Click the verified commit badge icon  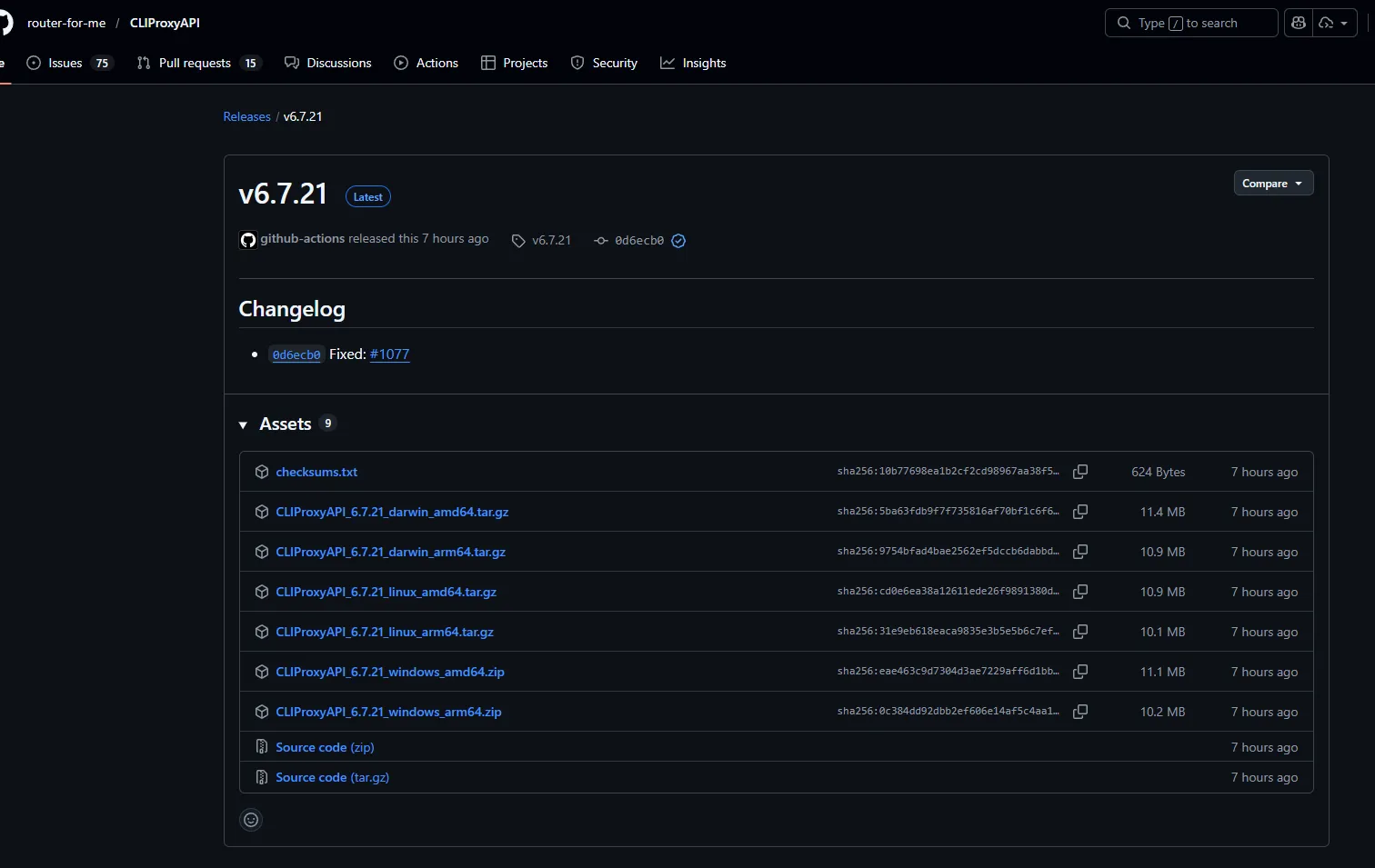678,241
